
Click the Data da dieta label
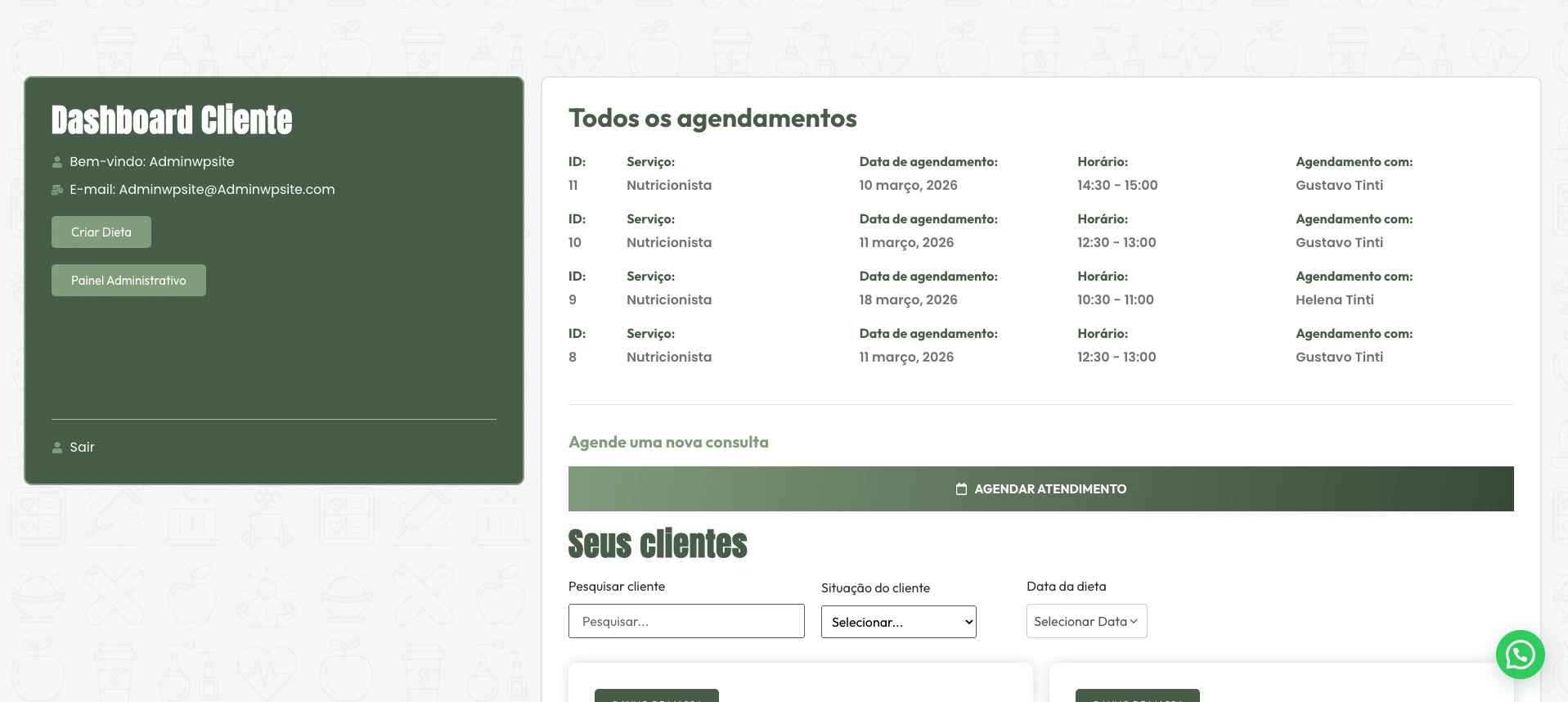click(x=1066, y=587)
